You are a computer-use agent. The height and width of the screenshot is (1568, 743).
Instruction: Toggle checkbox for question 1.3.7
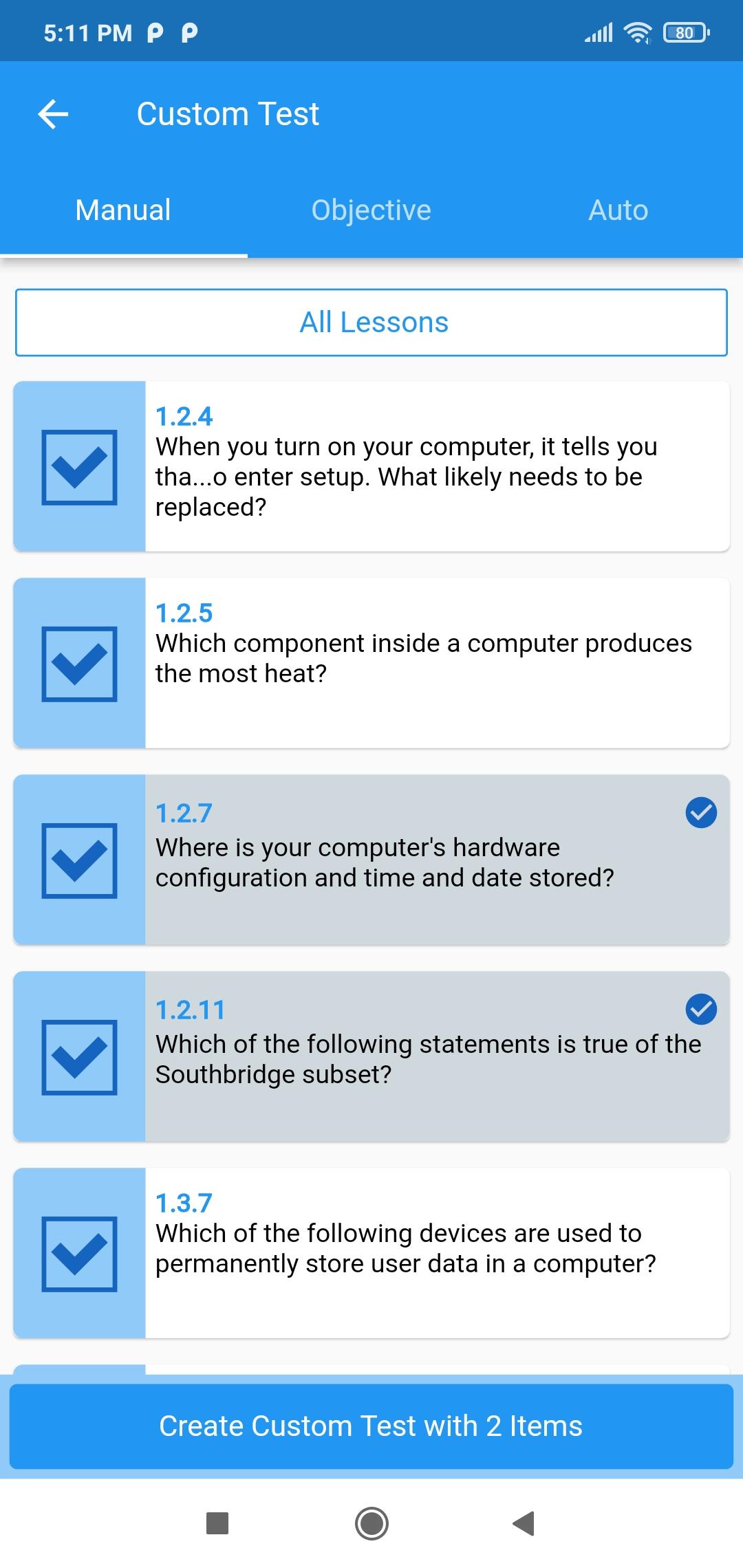pyautogui.click(x=79, y=1254)
